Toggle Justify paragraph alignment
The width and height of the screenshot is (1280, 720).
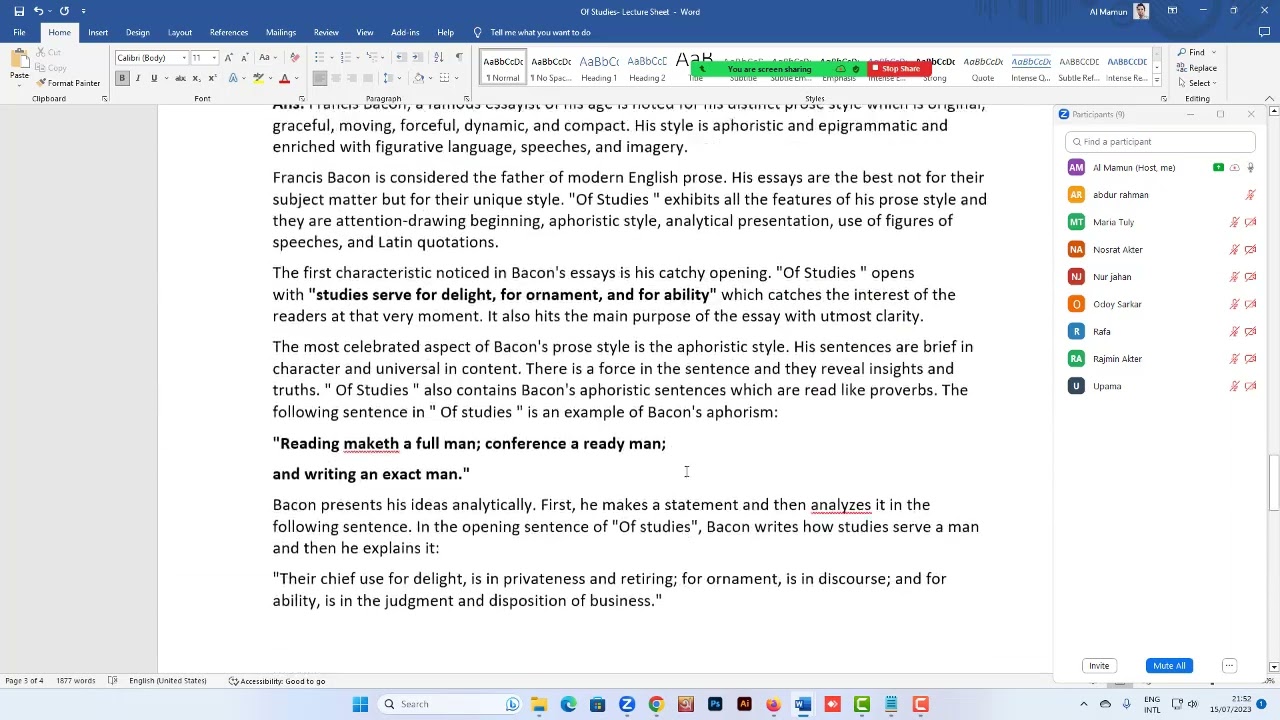tap(368, 78)
